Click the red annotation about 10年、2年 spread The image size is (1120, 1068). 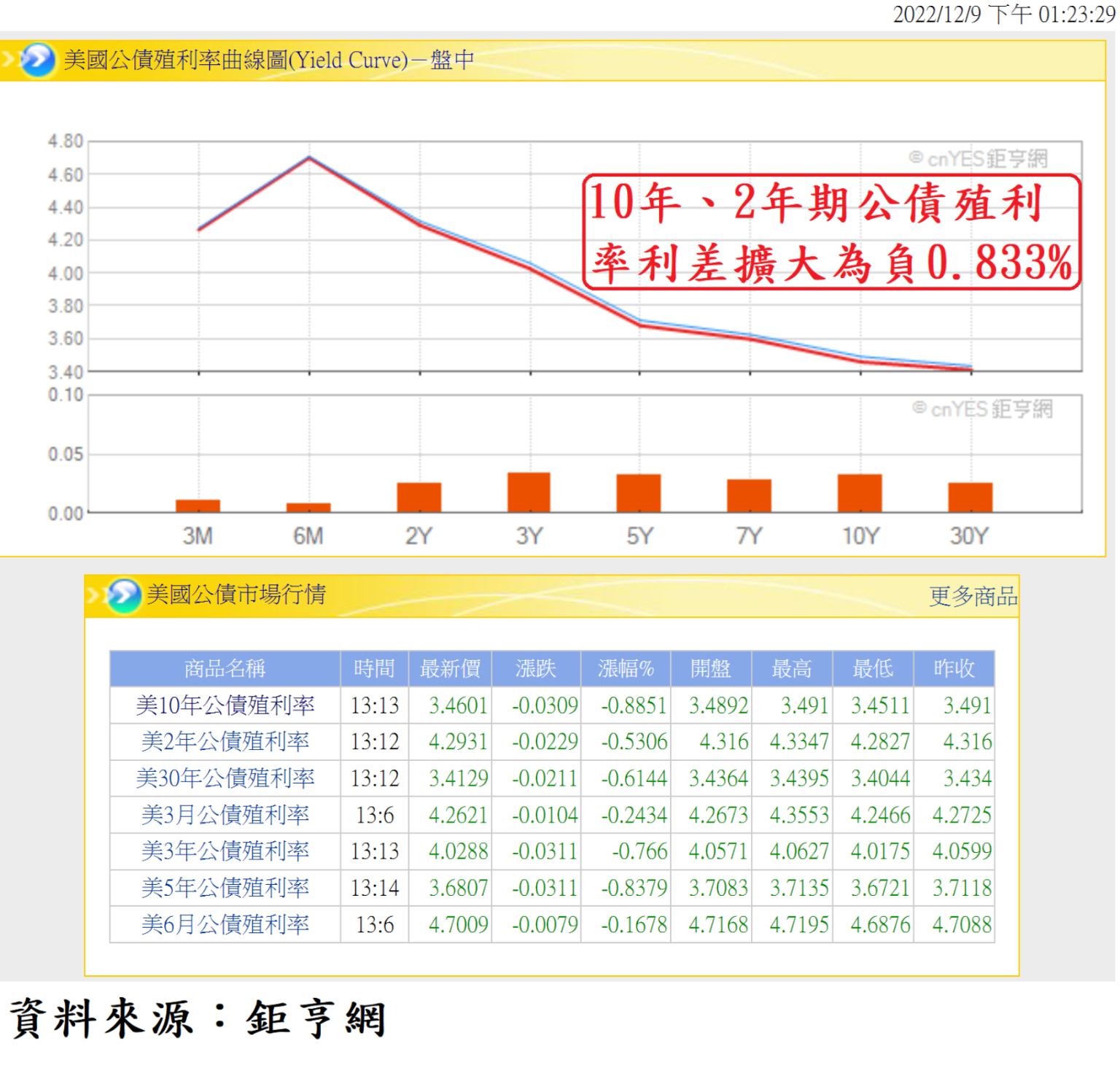[831, 232]
